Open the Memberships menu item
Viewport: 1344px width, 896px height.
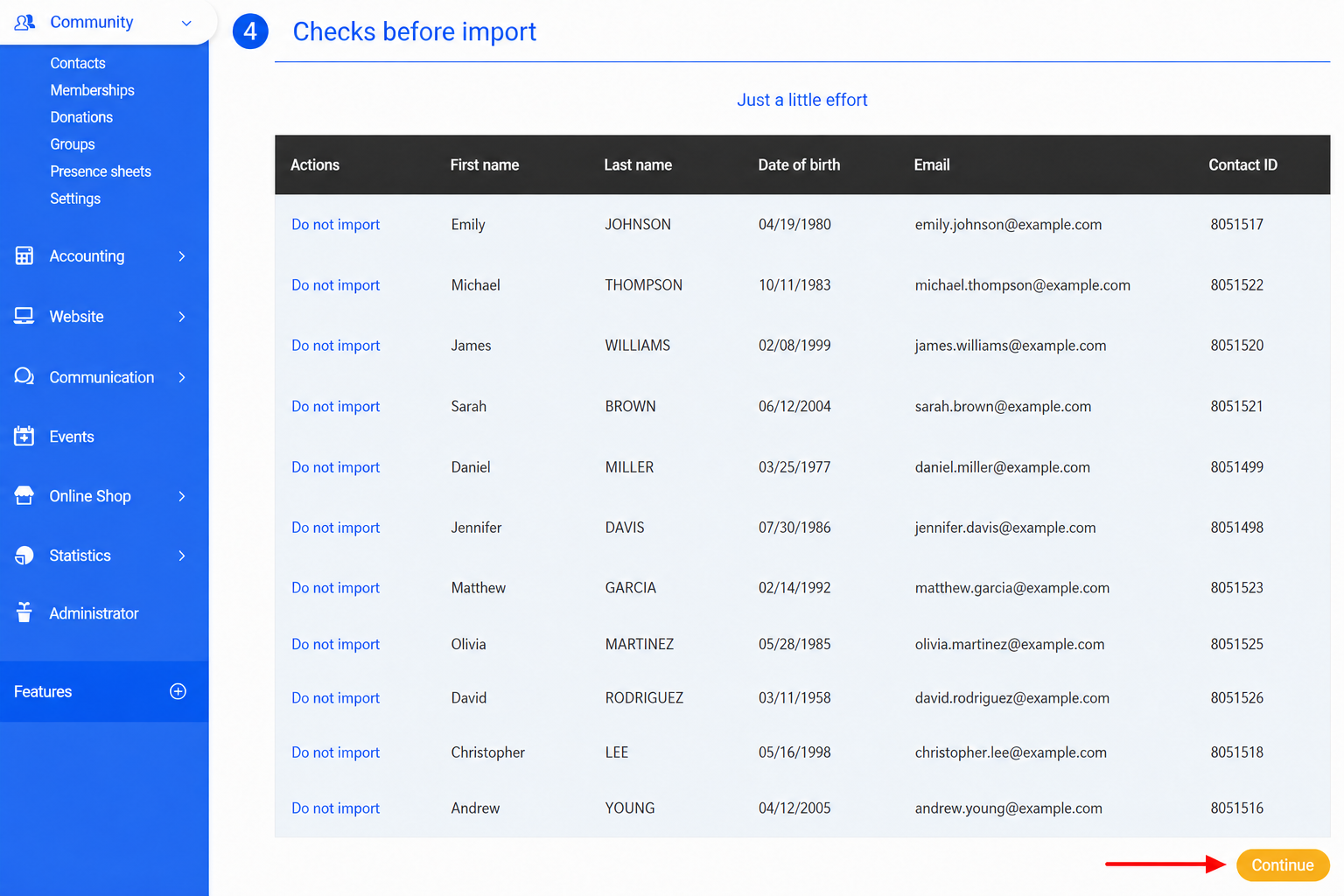click(x=92, y=90)
